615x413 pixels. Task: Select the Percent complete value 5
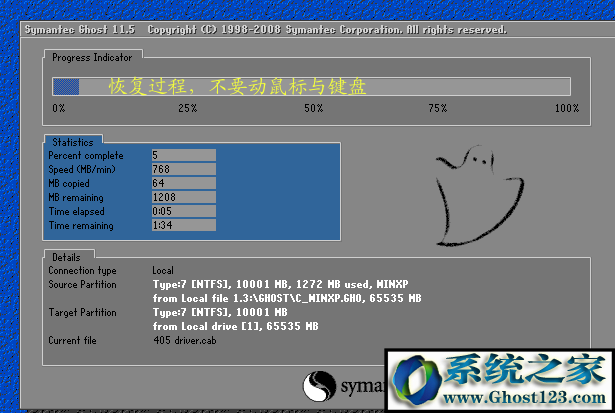[184, 155]
